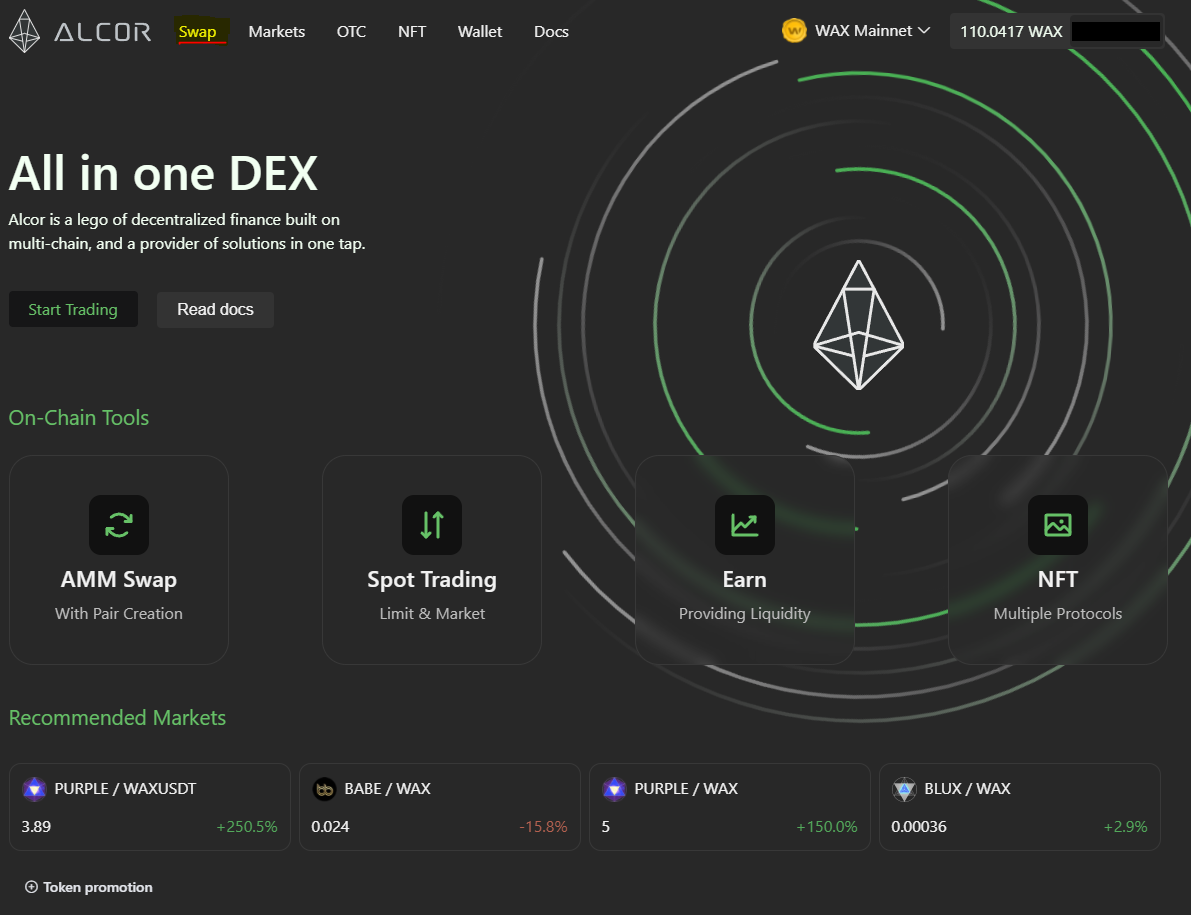The height and width of the screenshot is (915, 1191).
Task: Click the +2.9% change value
Action: [x=1125, y=826]
